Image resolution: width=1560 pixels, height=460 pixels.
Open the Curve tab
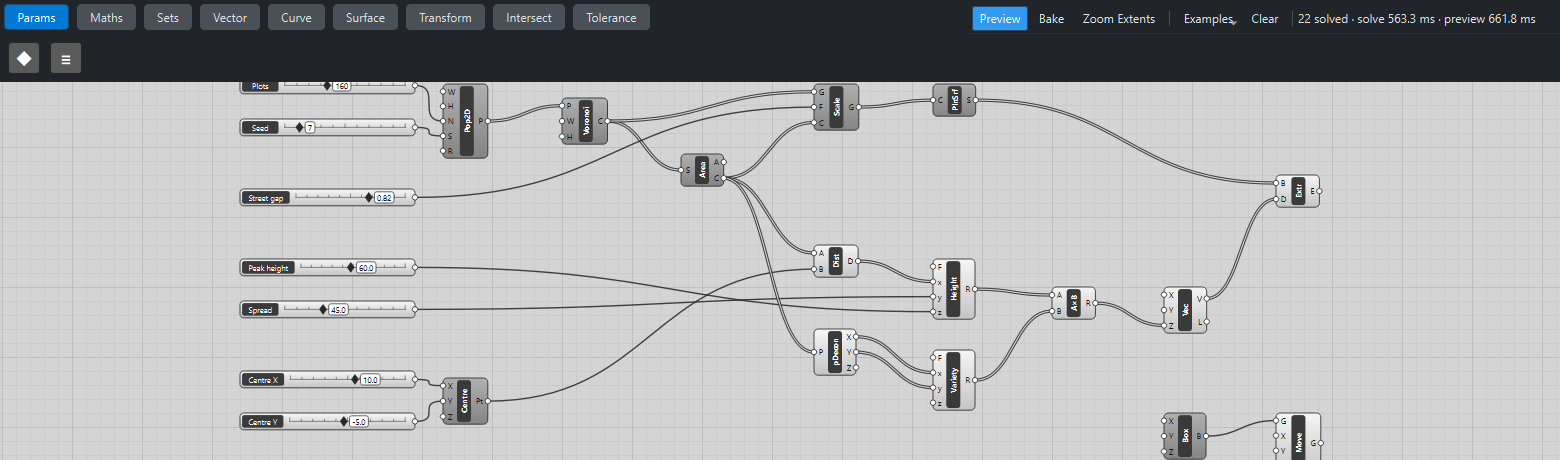(x=296, y=17)
